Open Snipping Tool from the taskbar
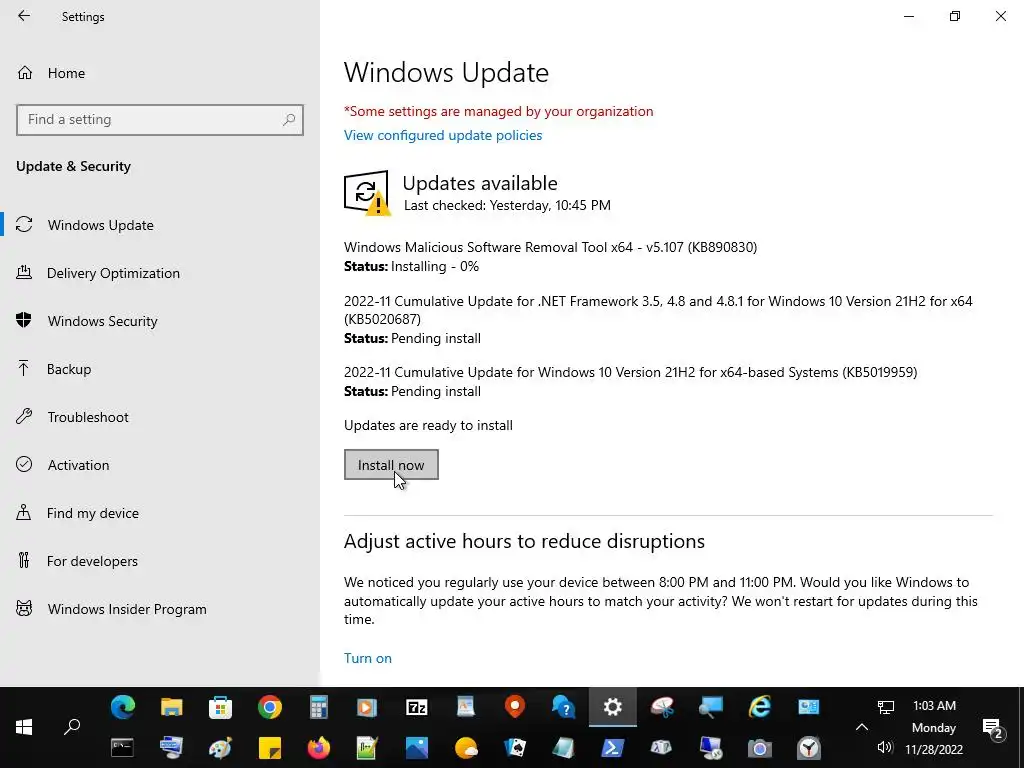The image size is (1024, 768). pos(662,707)
